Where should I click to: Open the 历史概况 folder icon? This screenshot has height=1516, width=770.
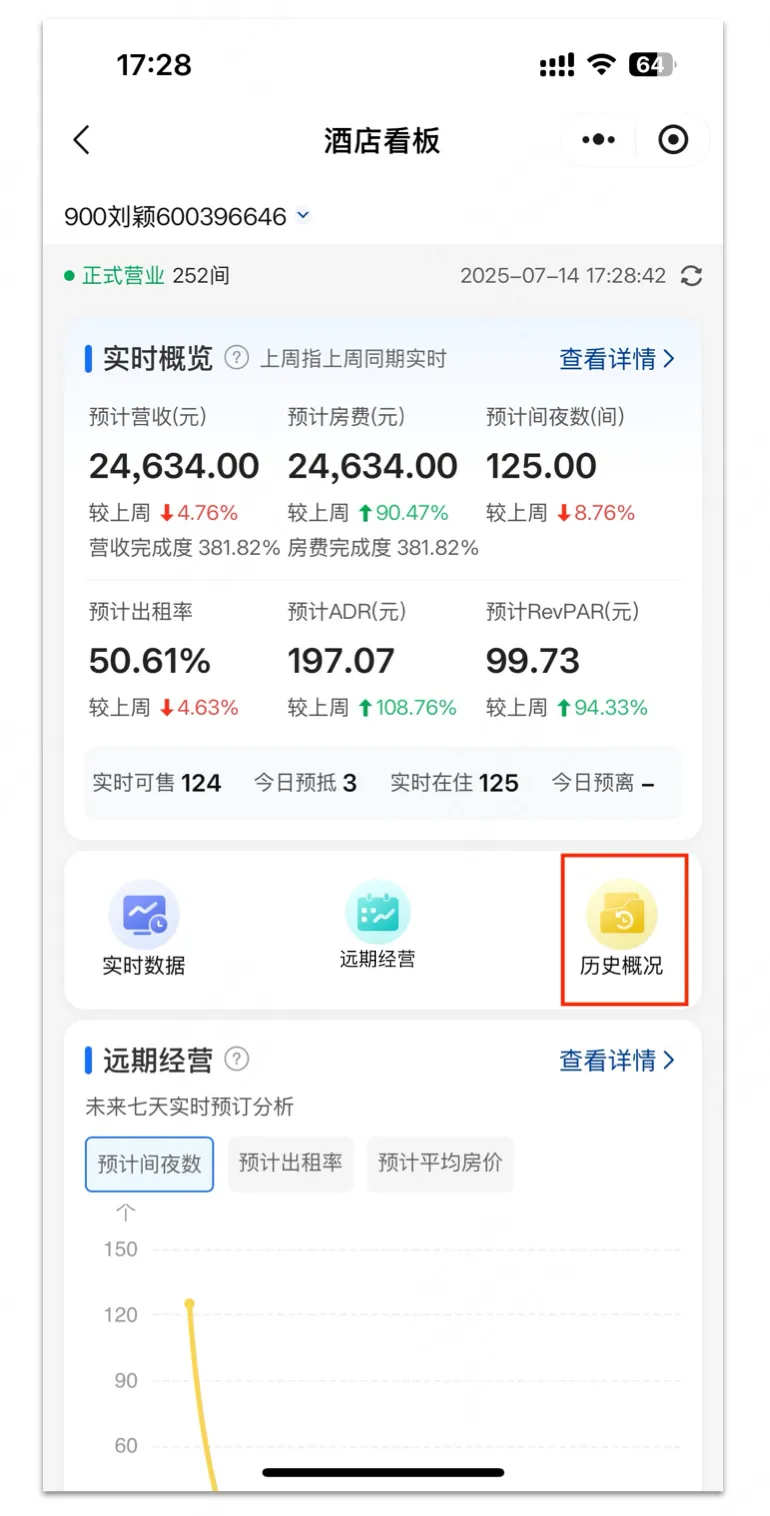tap(621, 913)
